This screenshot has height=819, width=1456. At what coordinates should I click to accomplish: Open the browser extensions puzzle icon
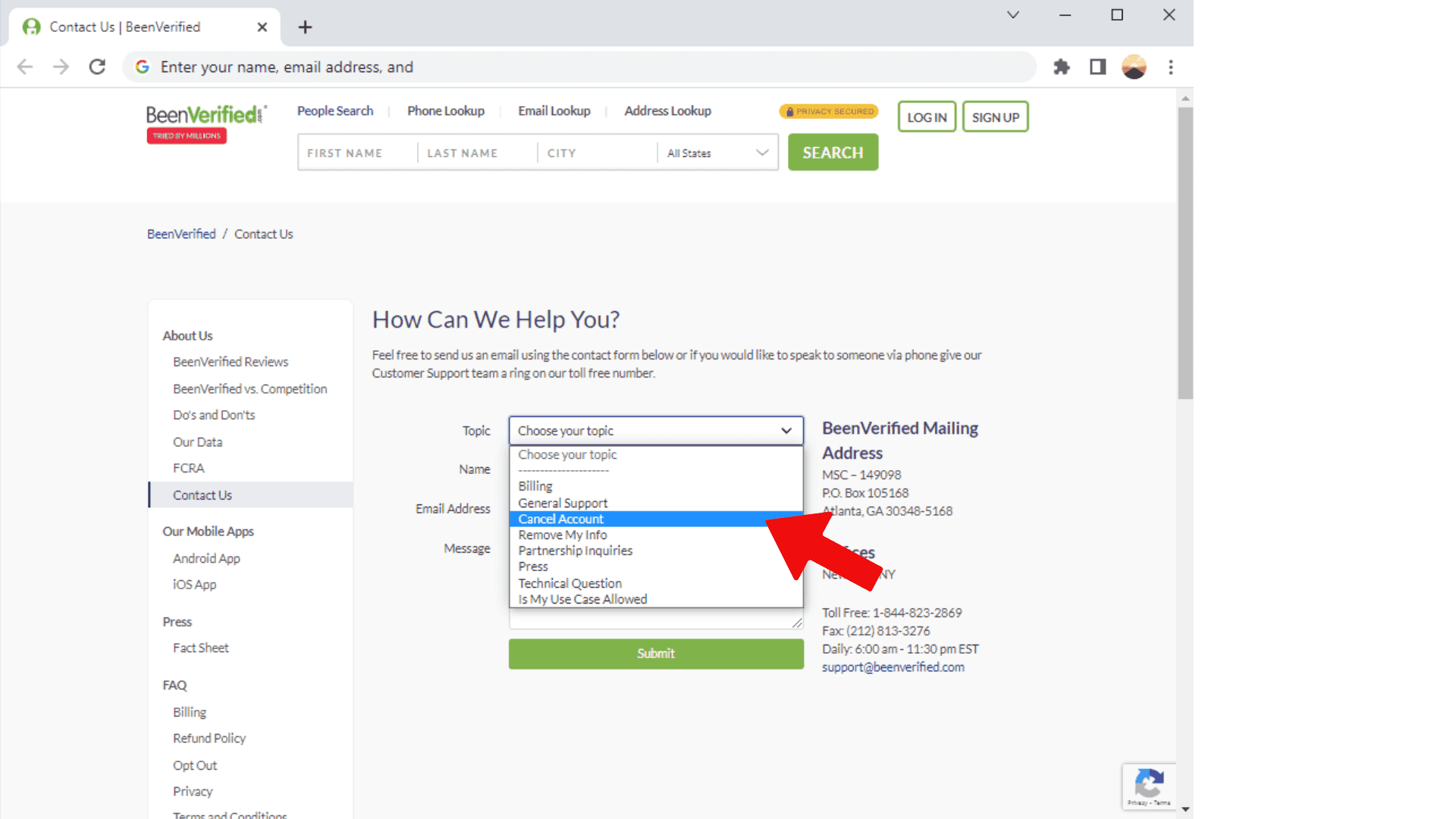point(1062,67)
